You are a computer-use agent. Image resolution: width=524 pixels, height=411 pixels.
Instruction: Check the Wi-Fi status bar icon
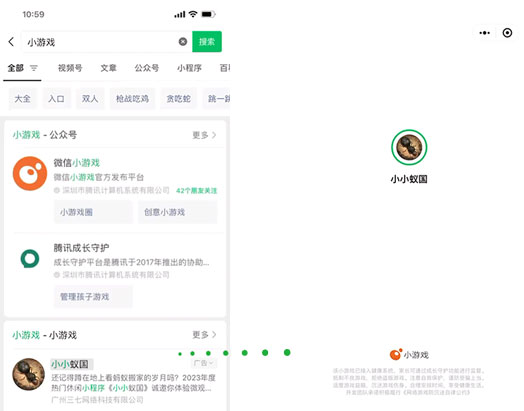pyautogui.click(x=193, y=14)
